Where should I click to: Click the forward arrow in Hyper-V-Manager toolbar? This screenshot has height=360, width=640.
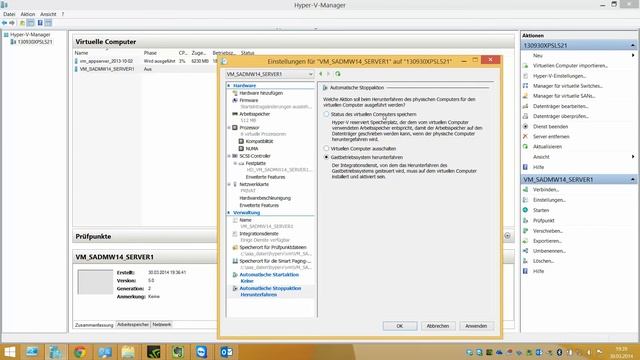(12, 23)
